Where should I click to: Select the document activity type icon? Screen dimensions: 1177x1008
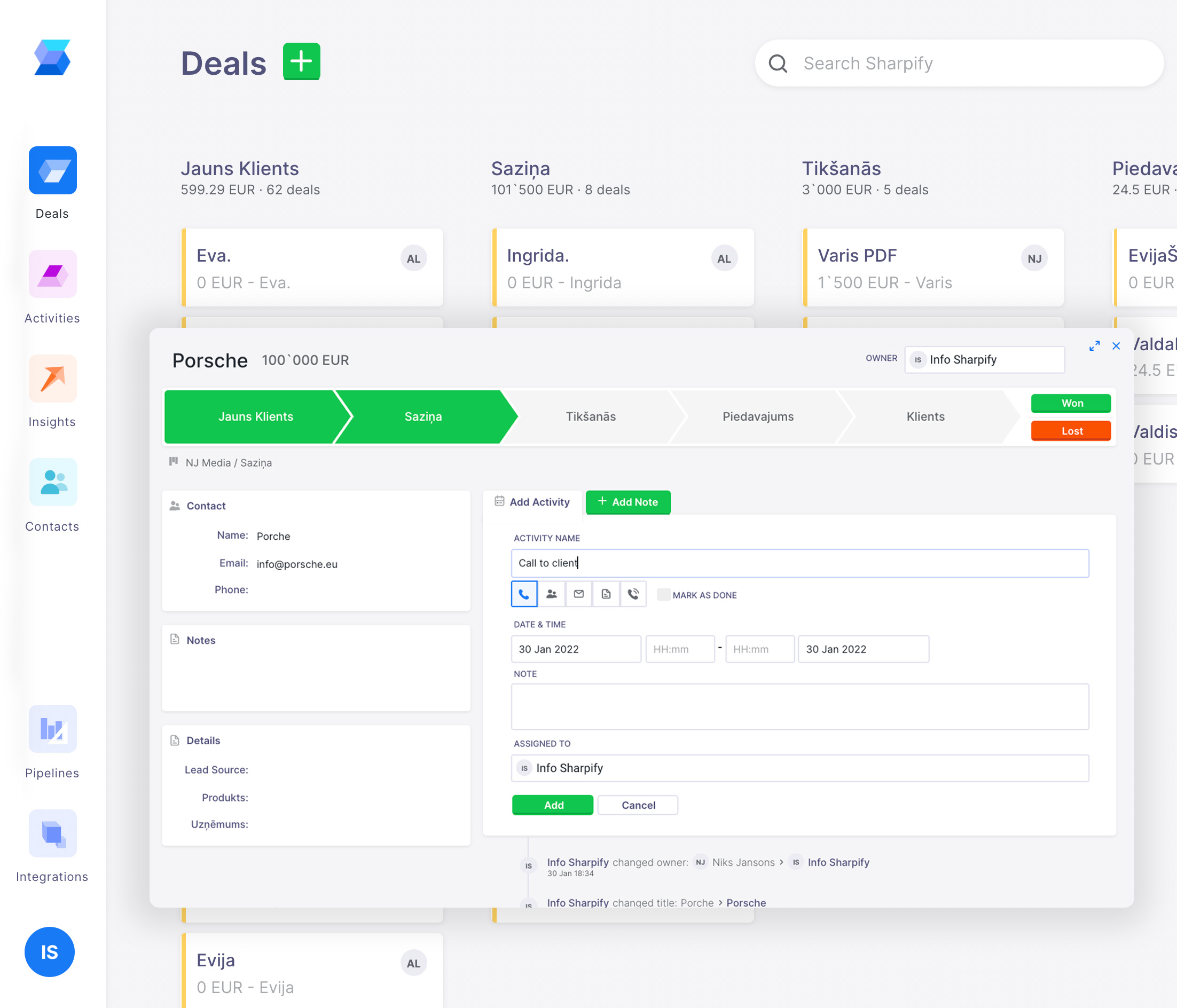(x=606, y=594)
